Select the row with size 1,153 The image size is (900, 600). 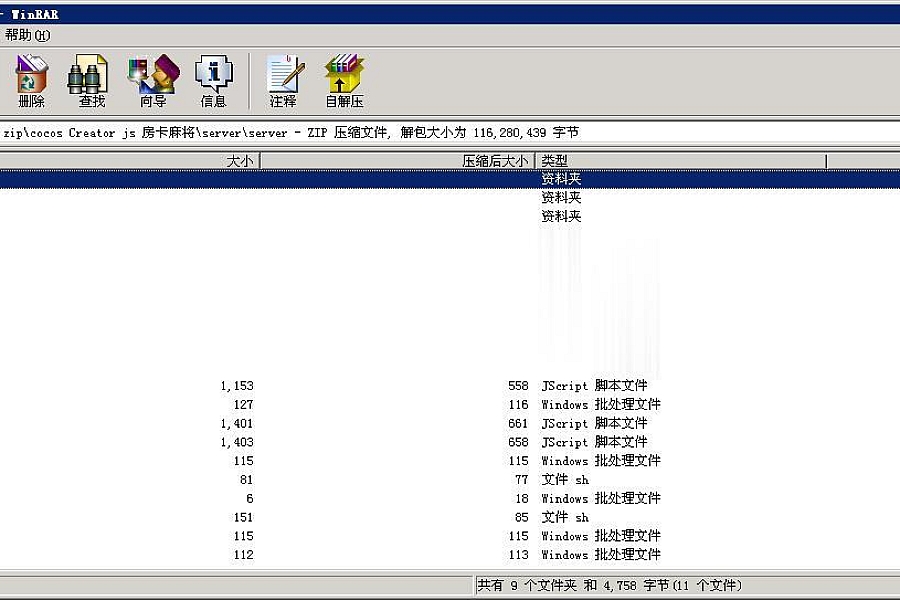pos(450,386)
